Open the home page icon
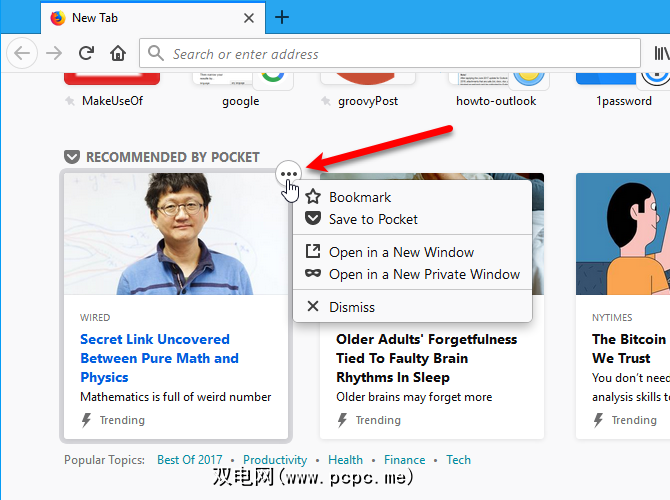 [118, 53]
